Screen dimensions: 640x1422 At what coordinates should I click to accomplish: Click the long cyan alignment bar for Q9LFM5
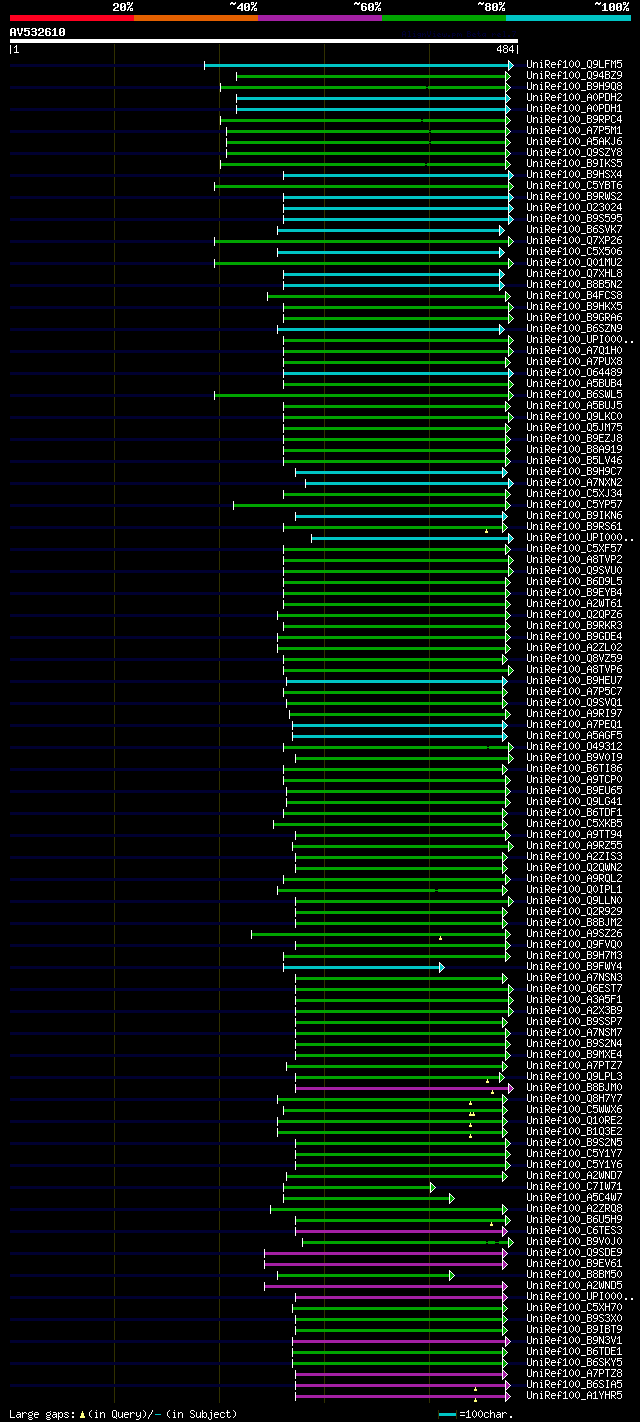click(x=359, y=65)
